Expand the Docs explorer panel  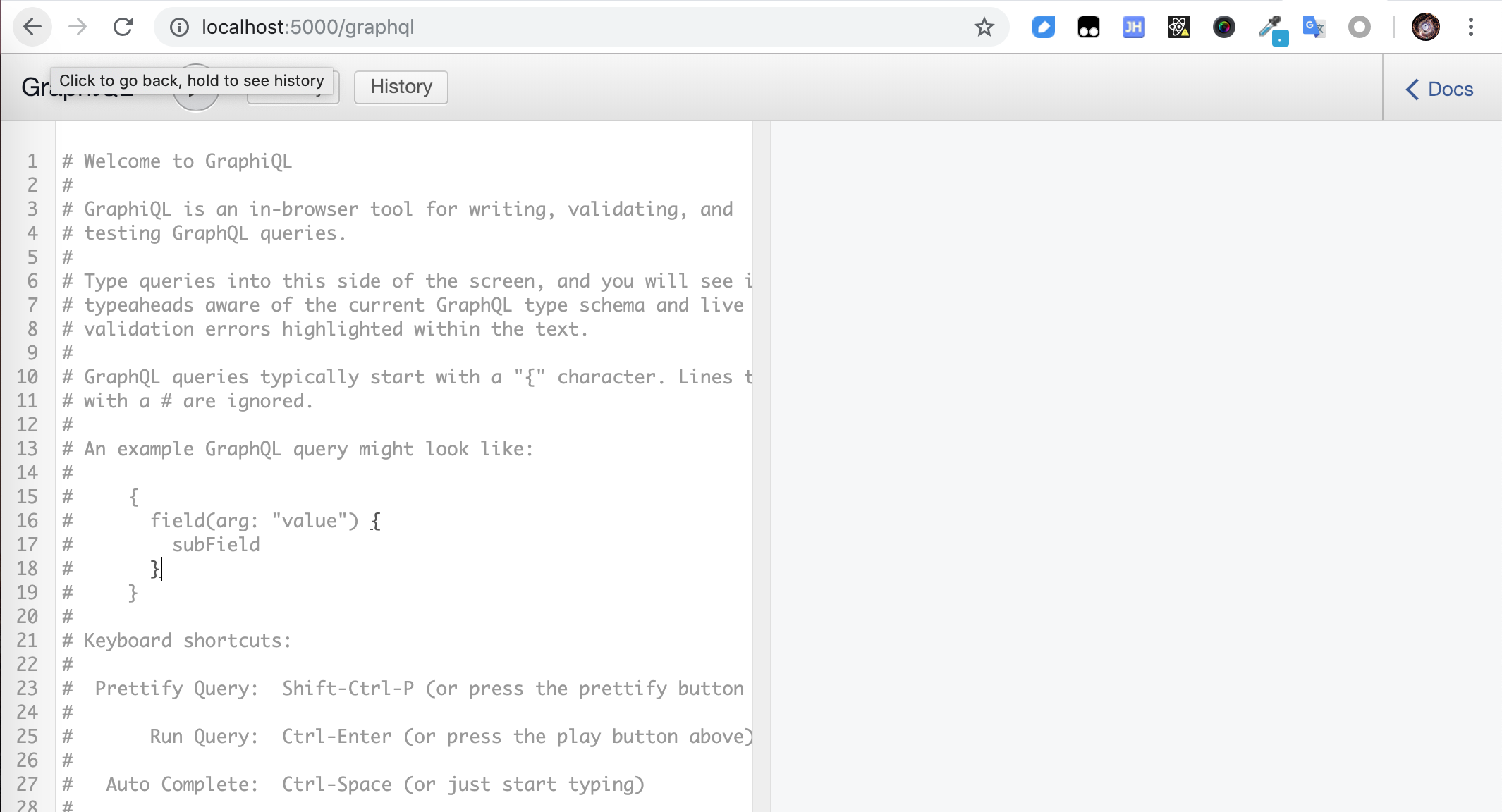[x=1439, y=90]
